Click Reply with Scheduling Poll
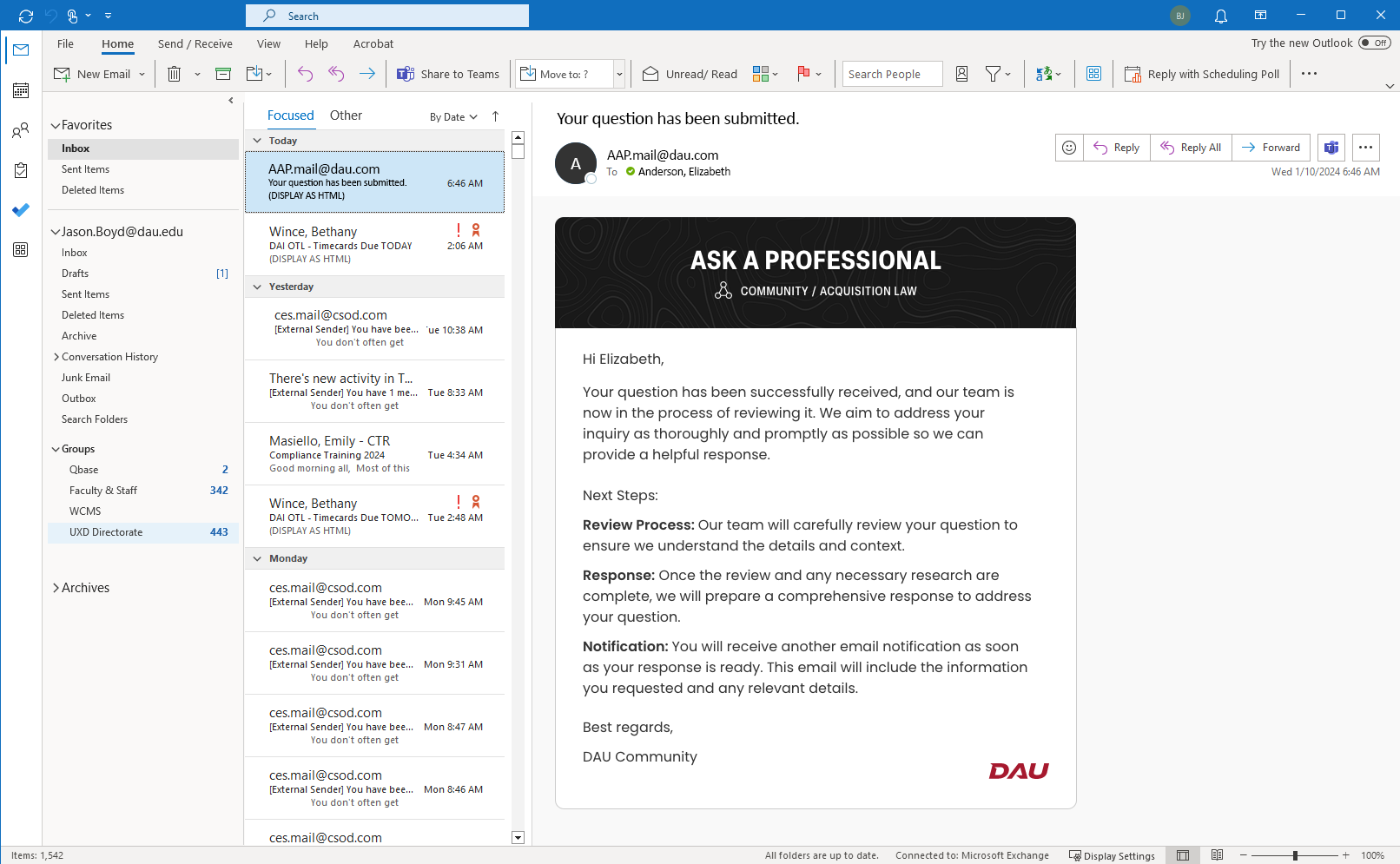 (x=1202, y=74)
